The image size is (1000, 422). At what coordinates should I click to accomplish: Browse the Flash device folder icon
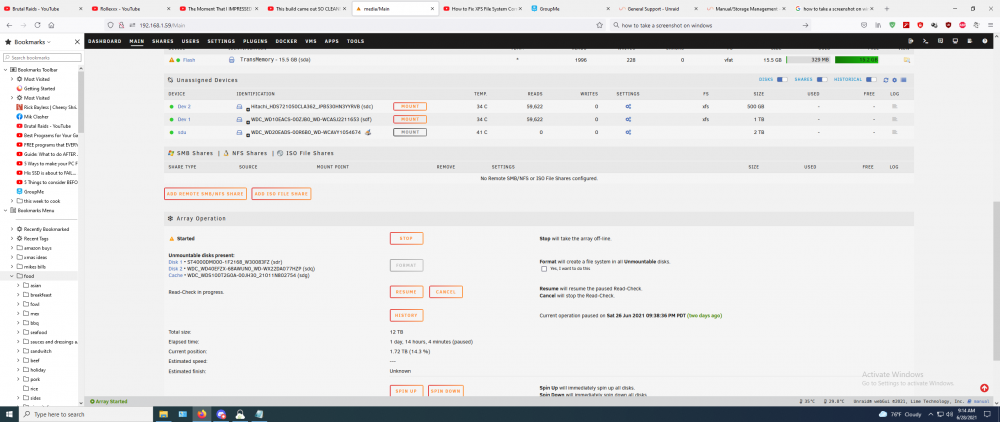906,60
